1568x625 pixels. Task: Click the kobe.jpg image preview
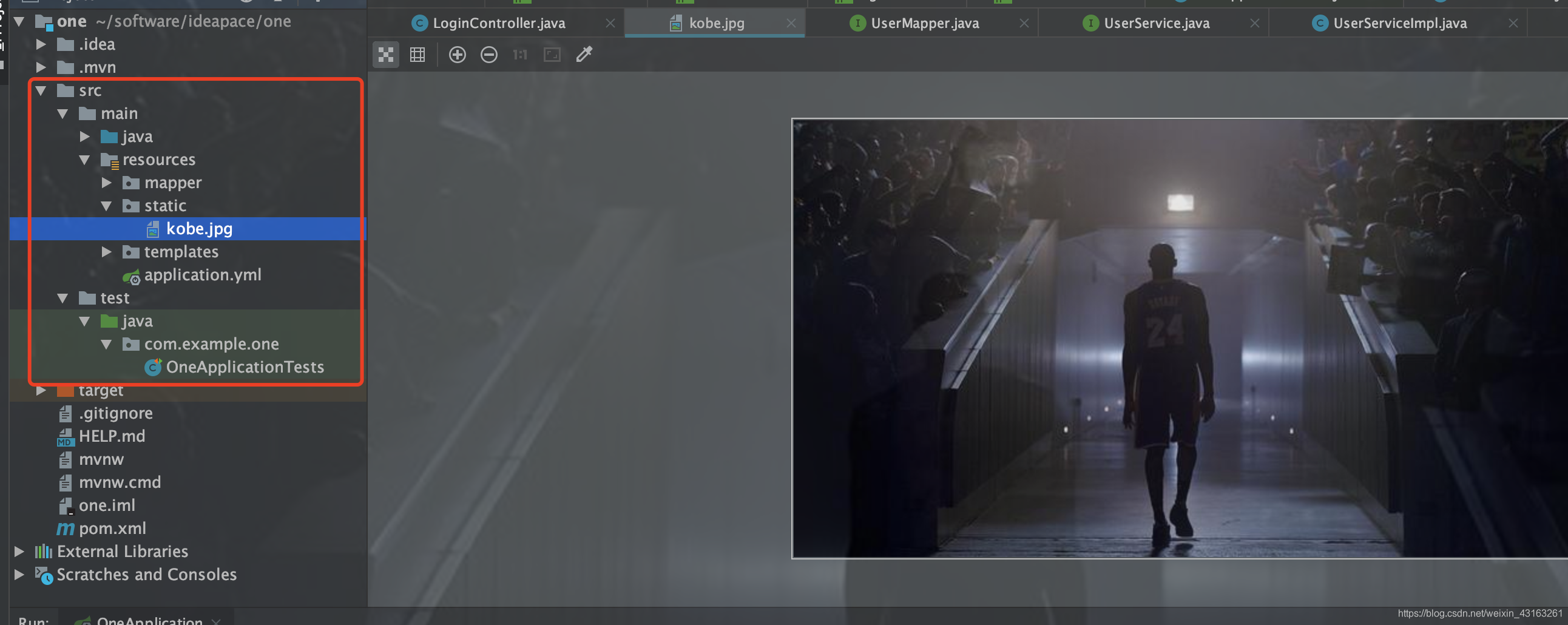click(x=1180, y=339)
